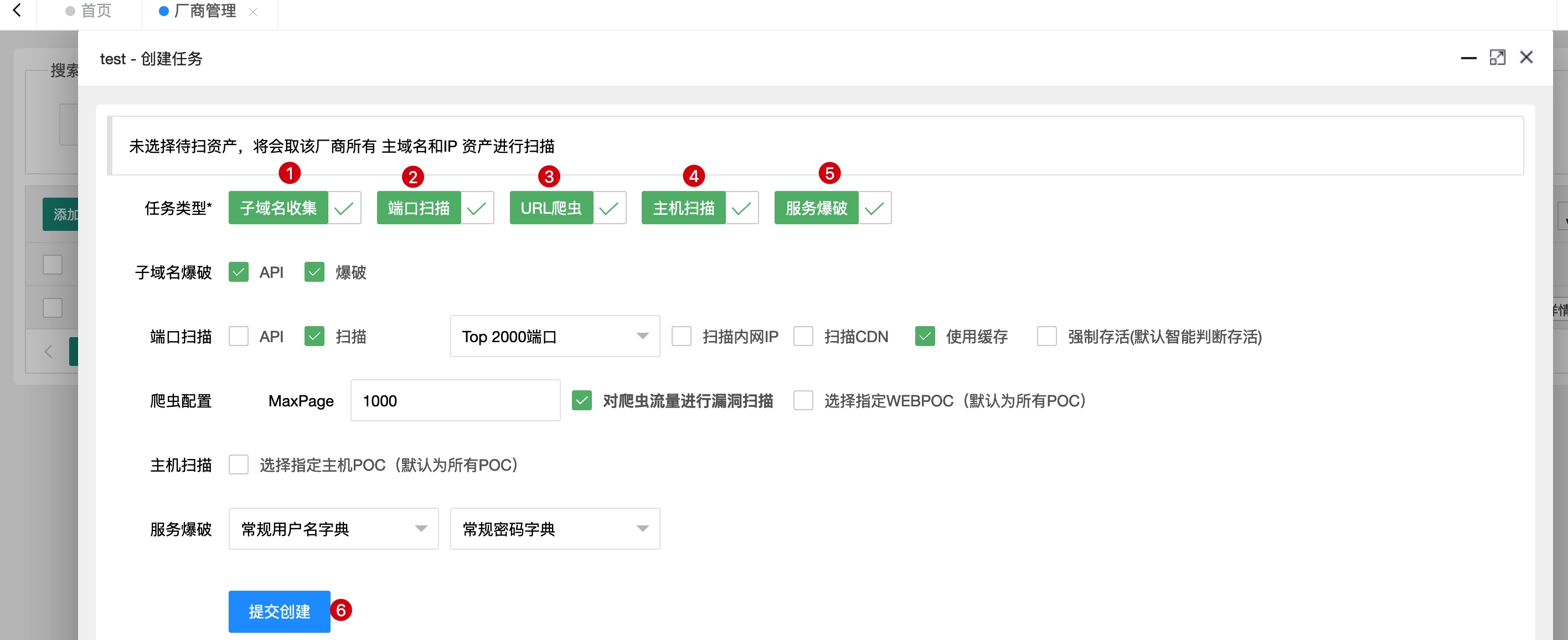Click the checkmark icon beside 主机扫描 tag
This screenshot has height=640, width=1568.
click(741, 208)
